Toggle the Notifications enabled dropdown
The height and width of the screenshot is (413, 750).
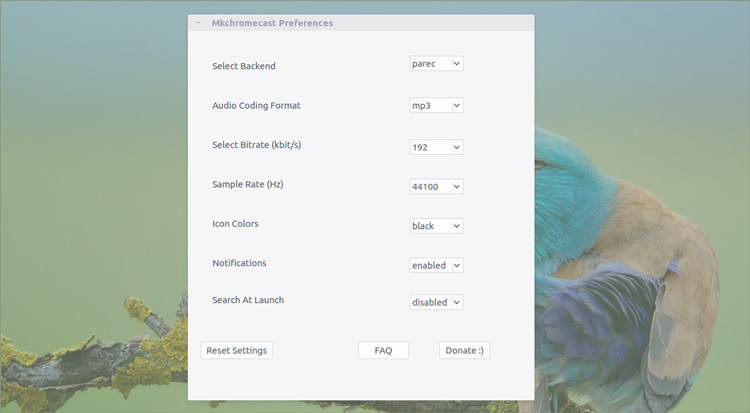pos(436,265)
